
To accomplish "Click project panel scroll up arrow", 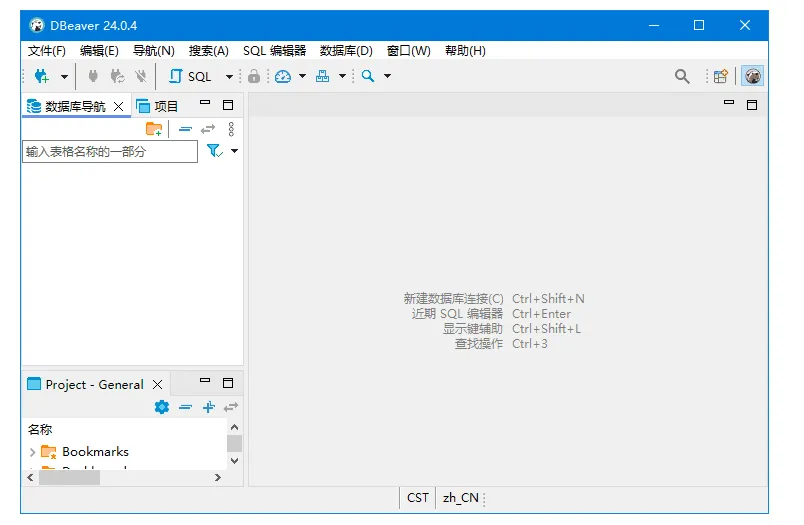I will click(x=235, y=427).
